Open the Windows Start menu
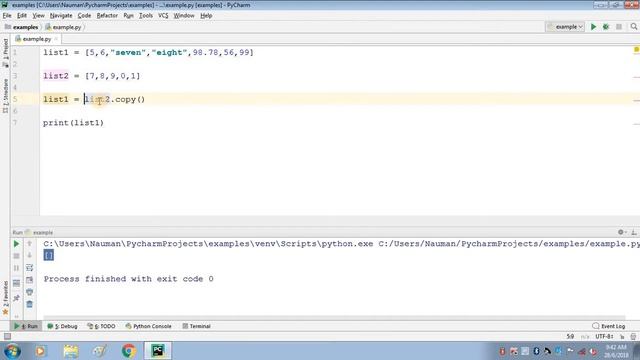 coord(12,351)
